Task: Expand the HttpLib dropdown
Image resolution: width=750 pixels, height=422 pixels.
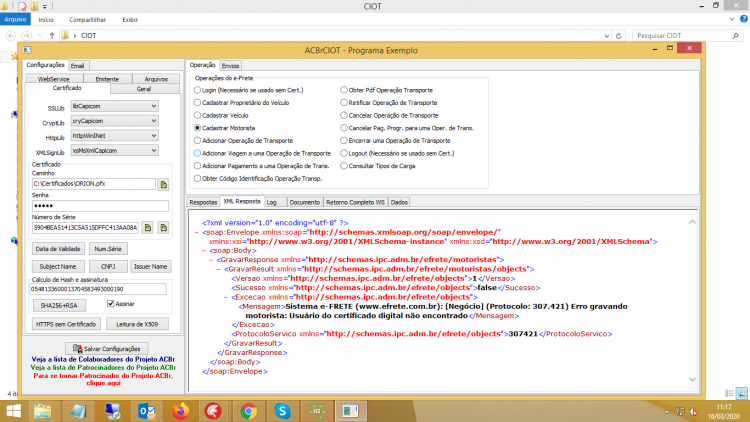Action: pyautogui.click(x=114, y=136)
